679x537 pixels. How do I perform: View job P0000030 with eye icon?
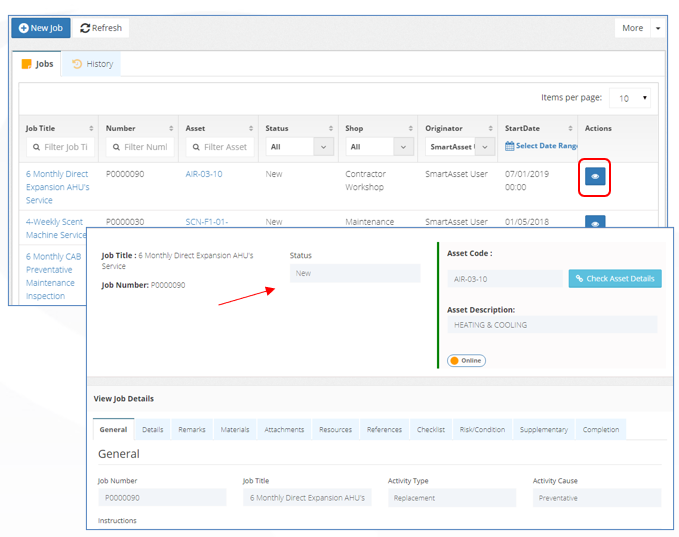595,222
